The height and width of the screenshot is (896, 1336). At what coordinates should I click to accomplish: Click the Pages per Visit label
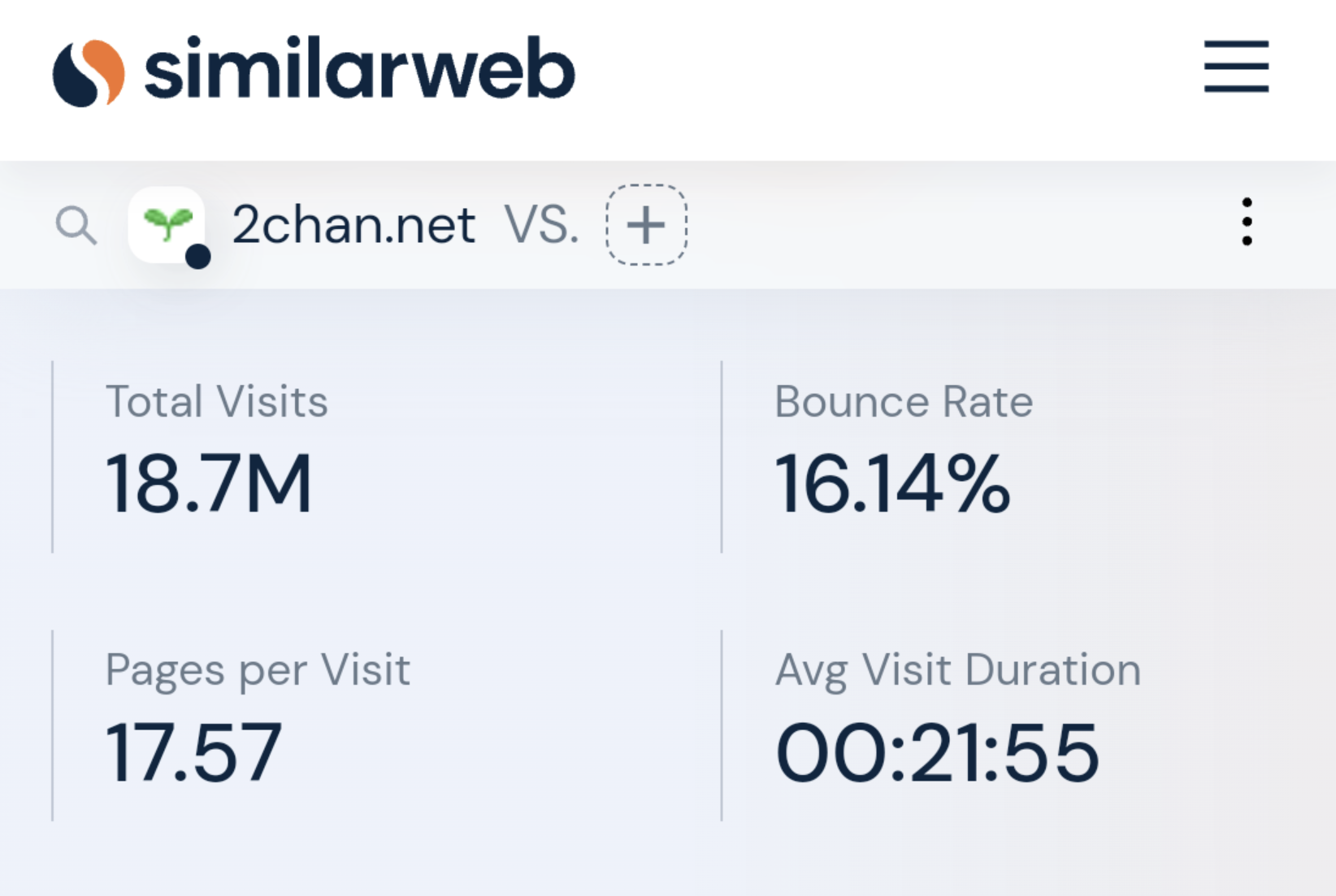[x=258, y=670]
